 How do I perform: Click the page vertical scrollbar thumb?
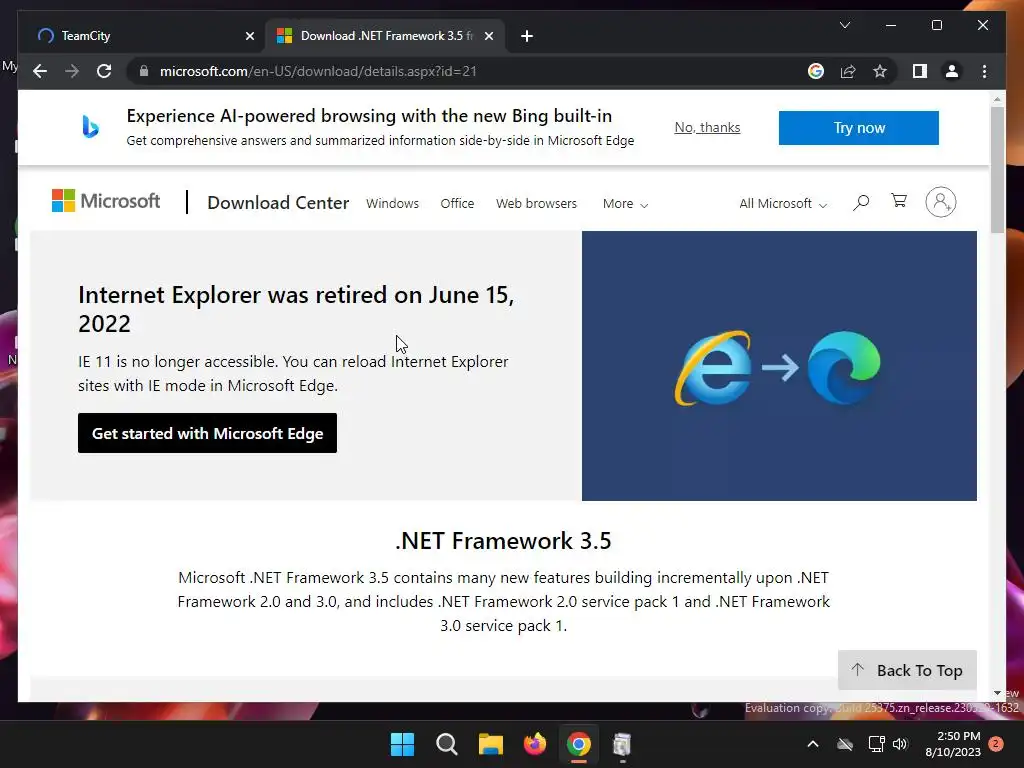(x=997, y=170)
